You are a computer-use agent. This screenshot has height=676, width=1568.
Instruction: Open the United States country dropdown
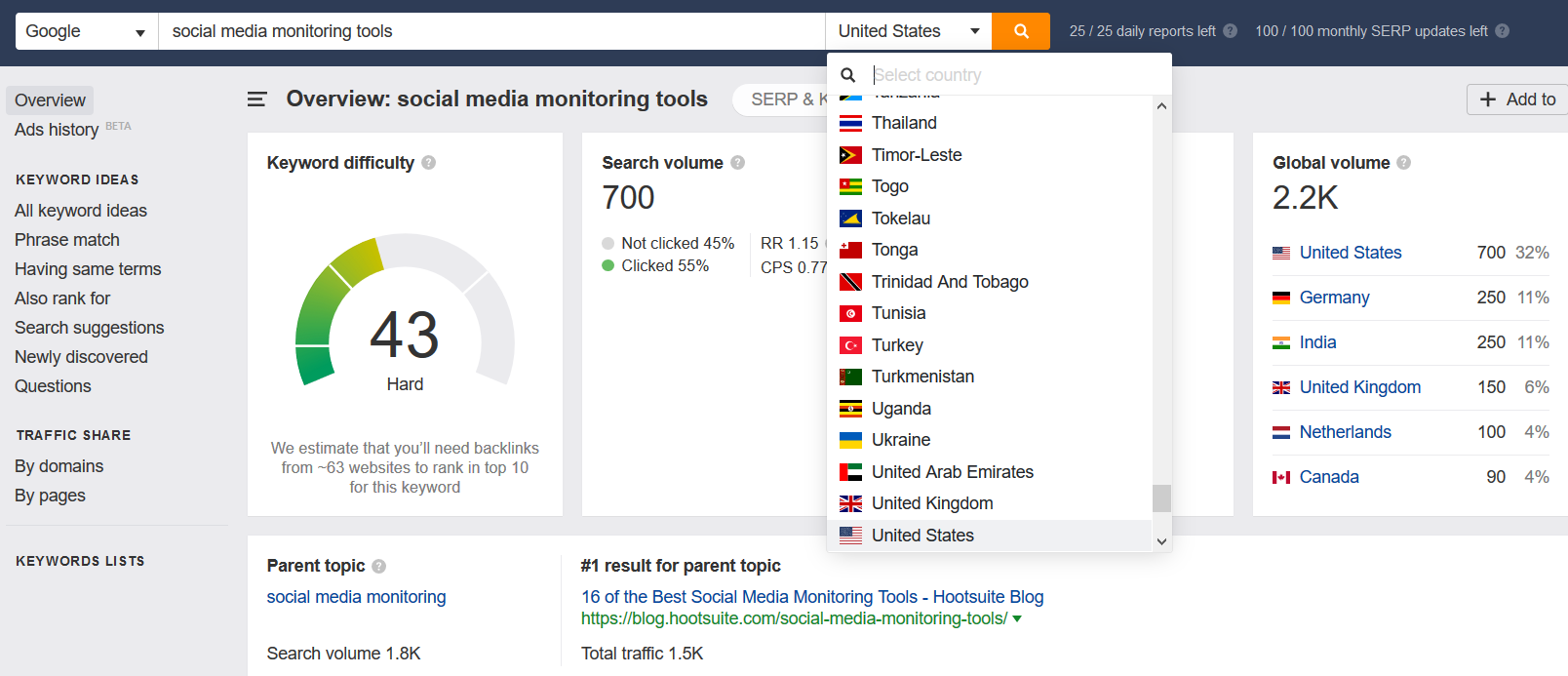click(907, 30)
